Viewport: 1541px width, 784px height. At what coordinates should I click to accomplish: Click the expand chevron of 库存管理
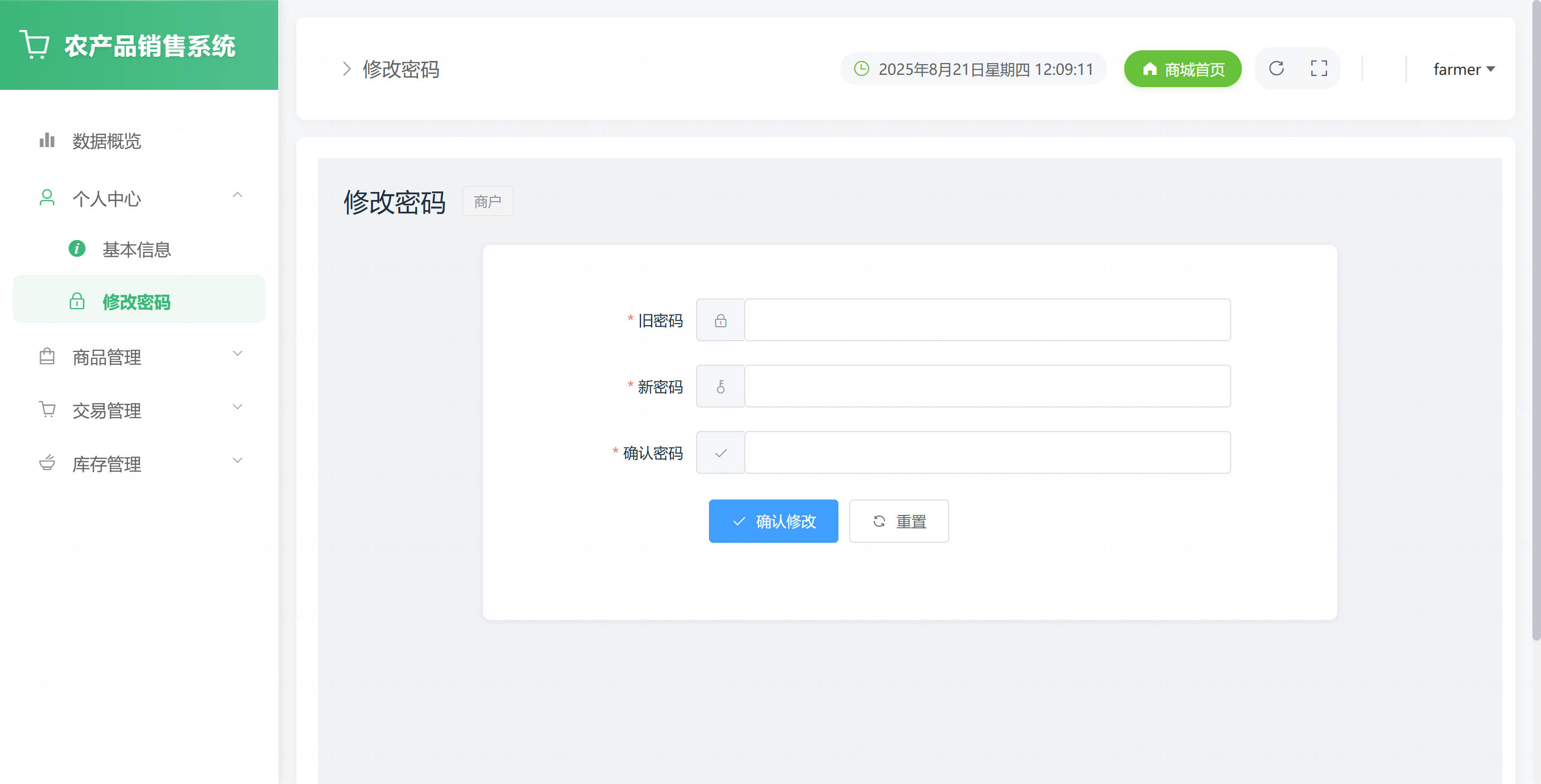[238, 460]
